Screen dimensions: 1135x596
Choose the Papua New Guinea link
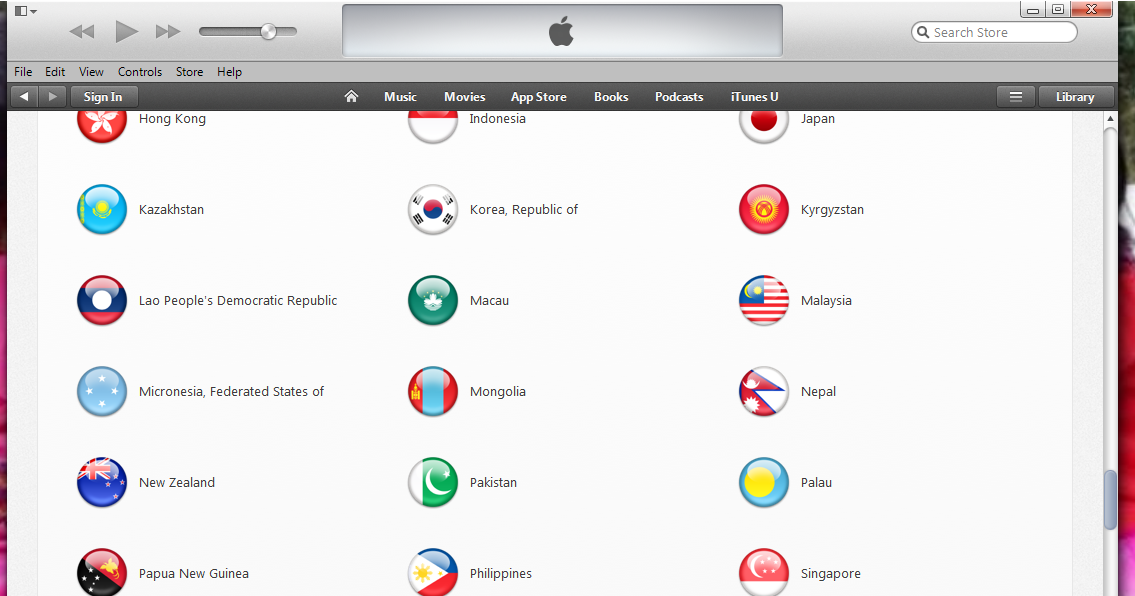point(194,574)
